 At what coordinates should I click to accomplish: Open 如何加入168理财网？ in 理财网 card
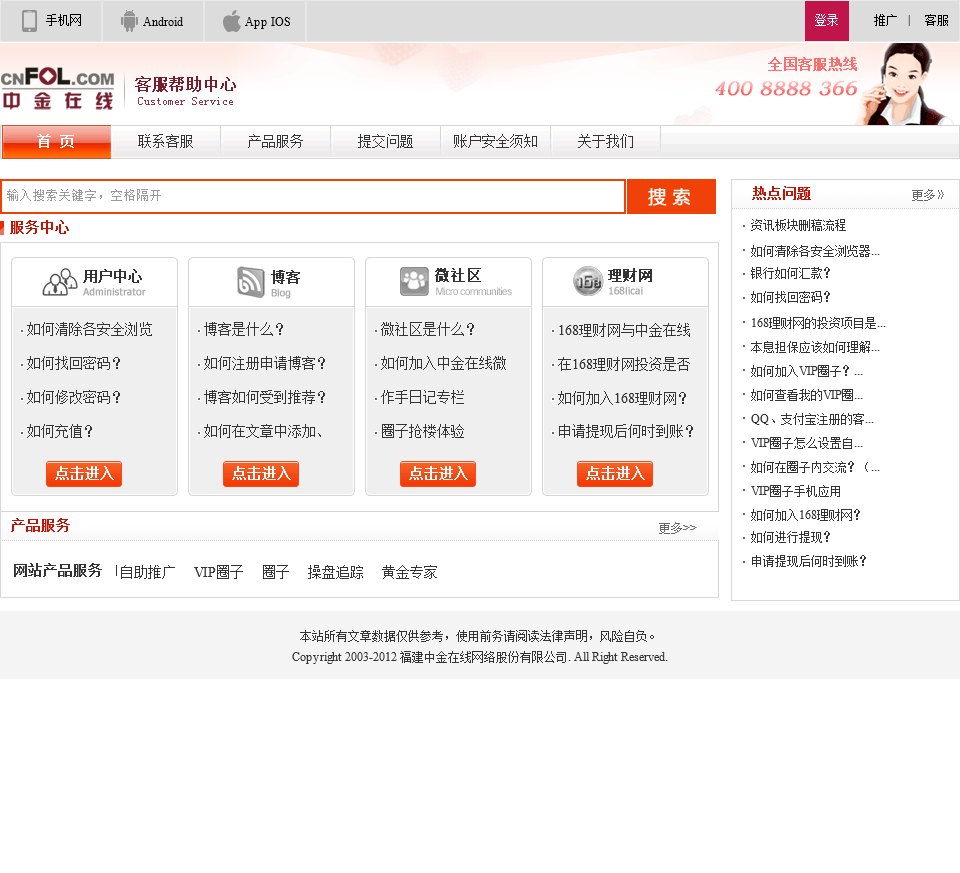(x=622, y=399)
